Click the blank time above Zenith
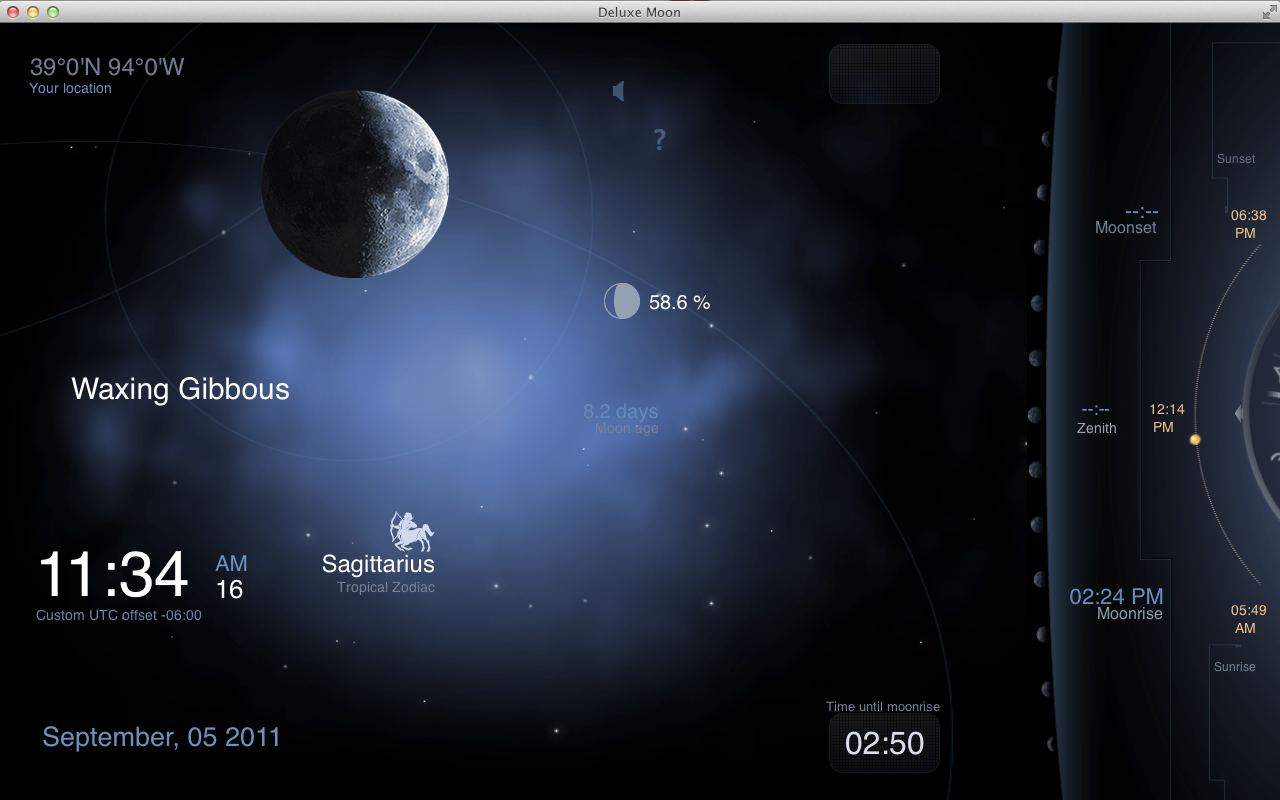The image size is (1280, 800). click(x=1096, y=410)
